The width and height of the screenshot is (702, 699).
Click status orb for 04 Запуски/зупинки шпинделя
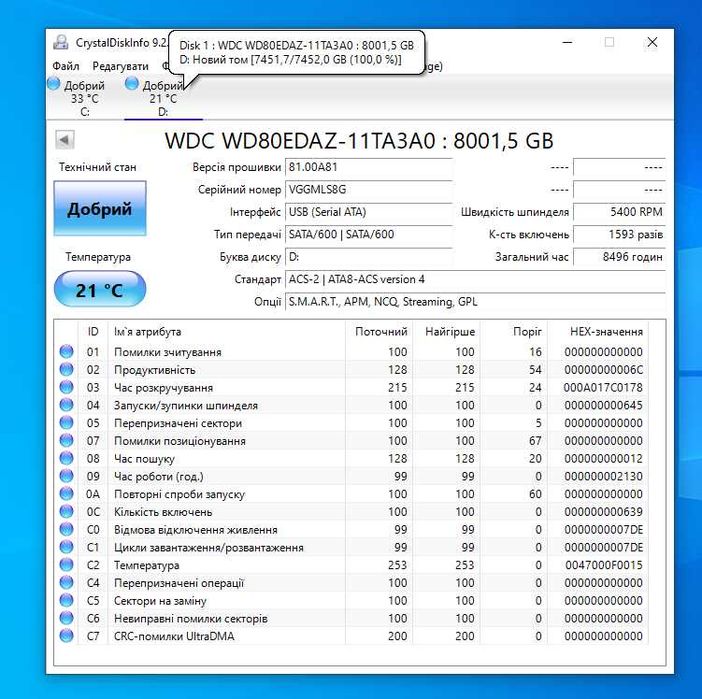point(66,405)
